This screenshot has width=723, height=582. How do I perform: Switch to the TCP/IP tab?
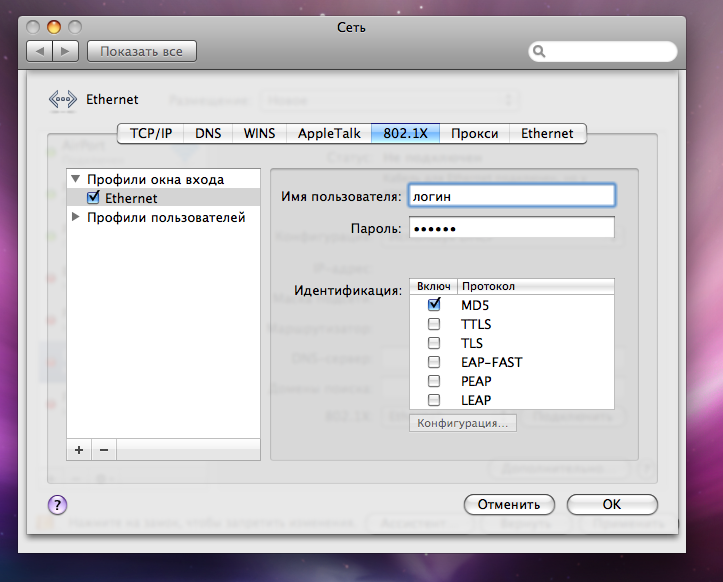(x=151, y=133)
